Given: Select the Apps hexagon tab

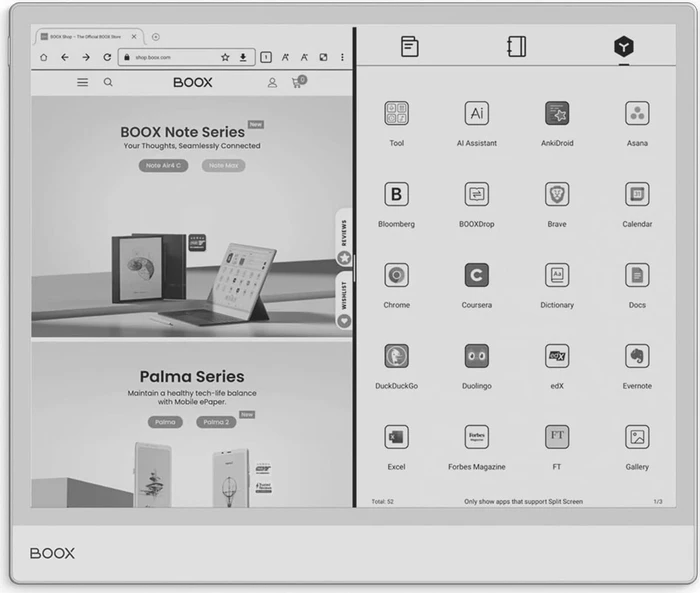Looking at the screenshot, I should (624, 46).
